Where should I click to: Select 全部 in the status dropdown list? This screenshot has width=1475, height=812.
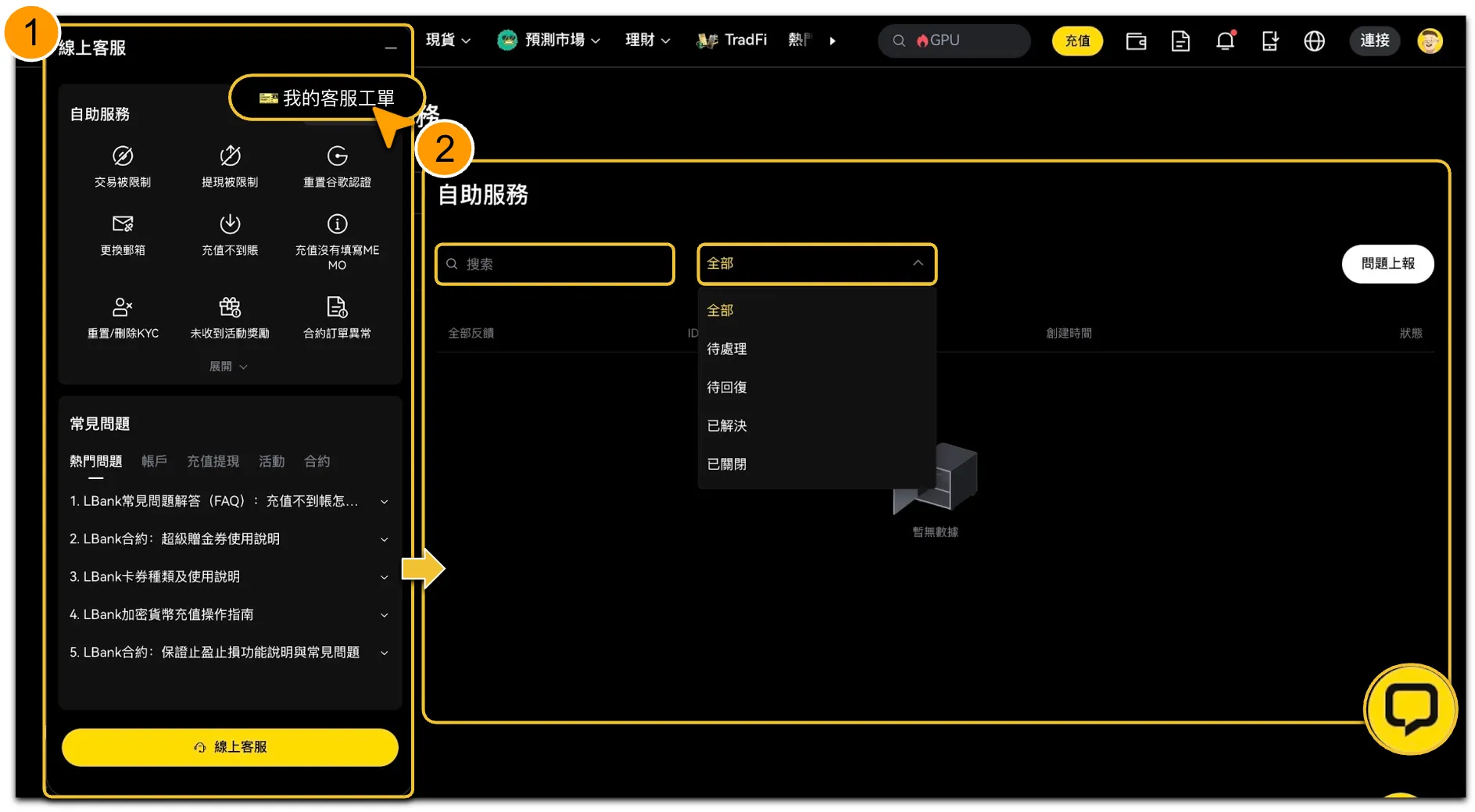click(x=817, y=310)
